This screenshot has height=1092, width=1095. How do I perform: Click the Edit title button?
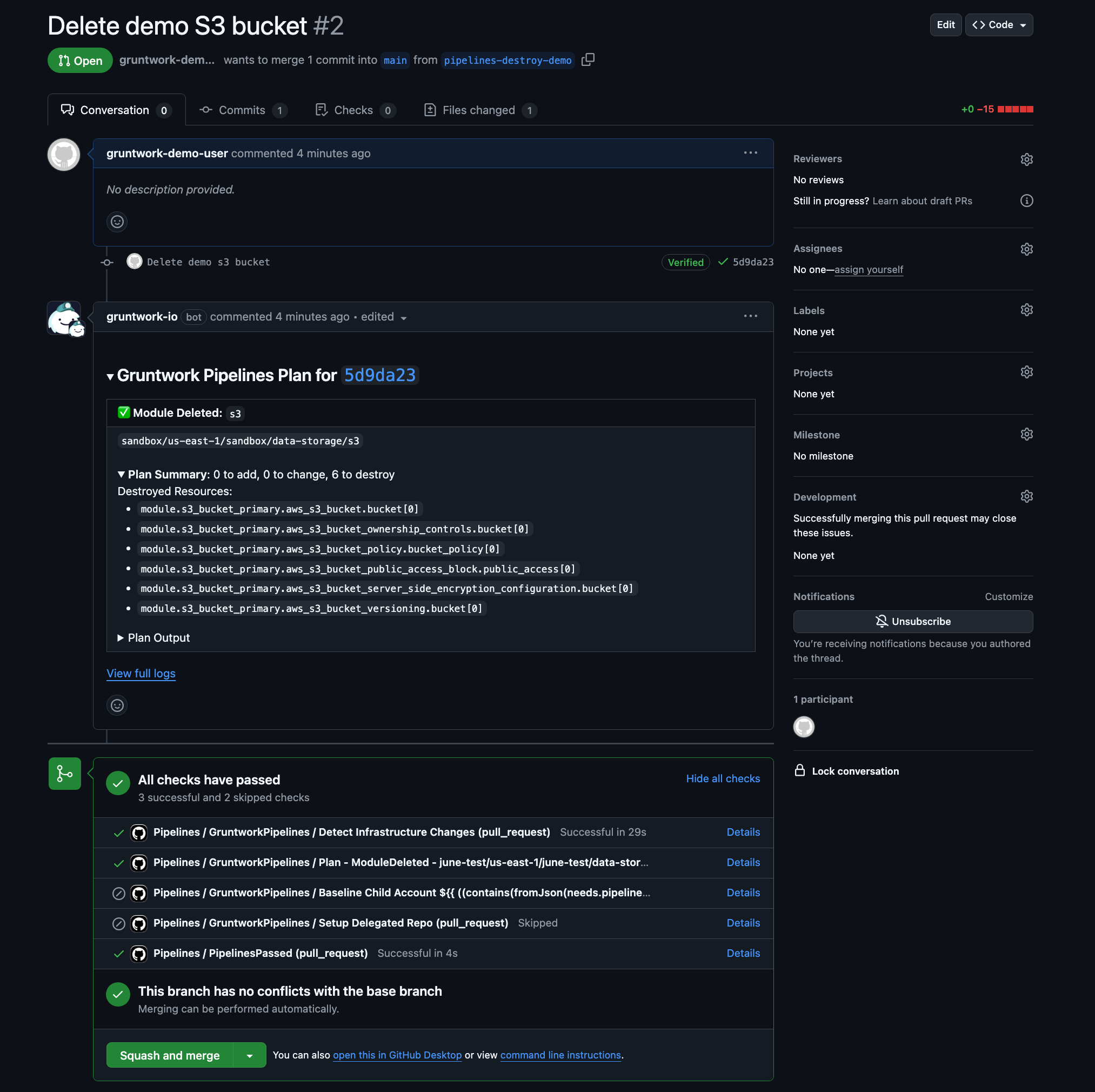(x=945, y=25)
